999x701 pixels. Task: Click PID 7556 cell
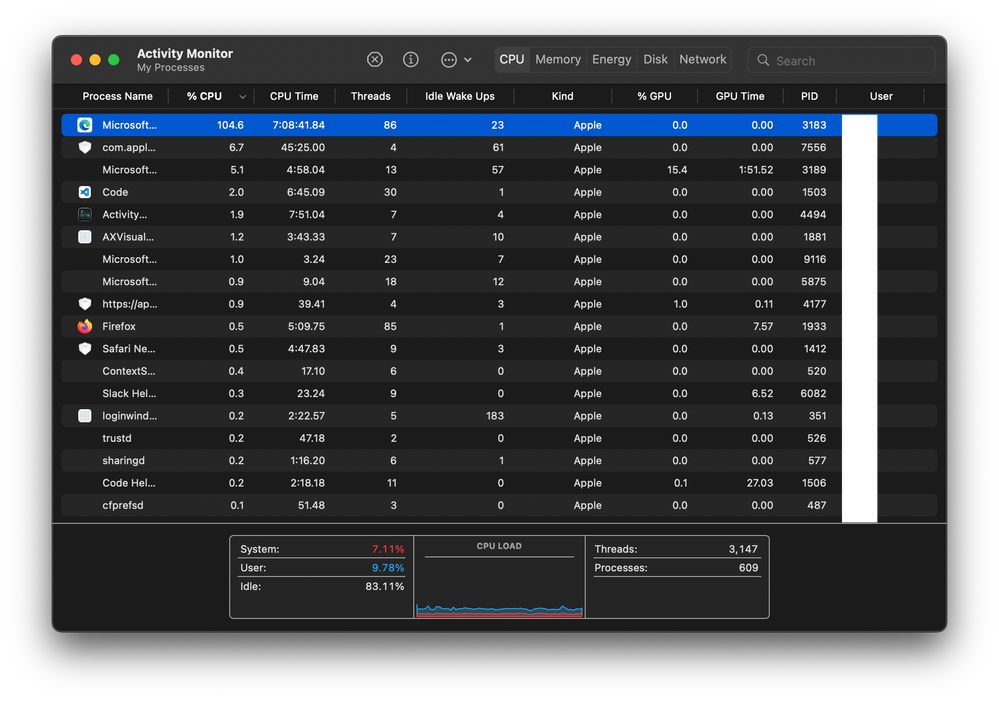(x=813, y=147)
